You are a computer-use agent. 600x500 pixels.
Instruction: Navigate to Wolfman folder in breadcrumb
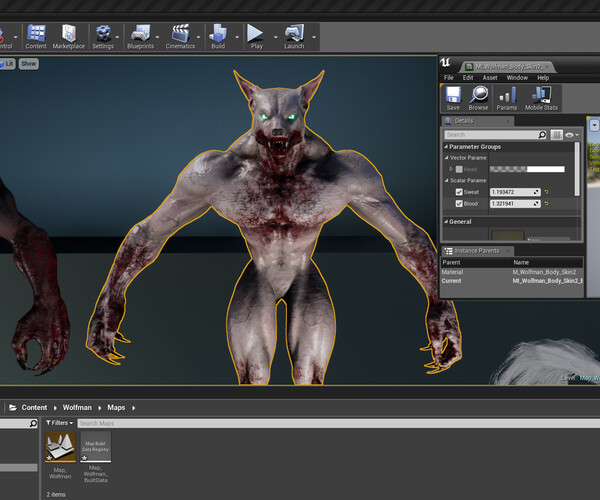click(x=77, y=407)
